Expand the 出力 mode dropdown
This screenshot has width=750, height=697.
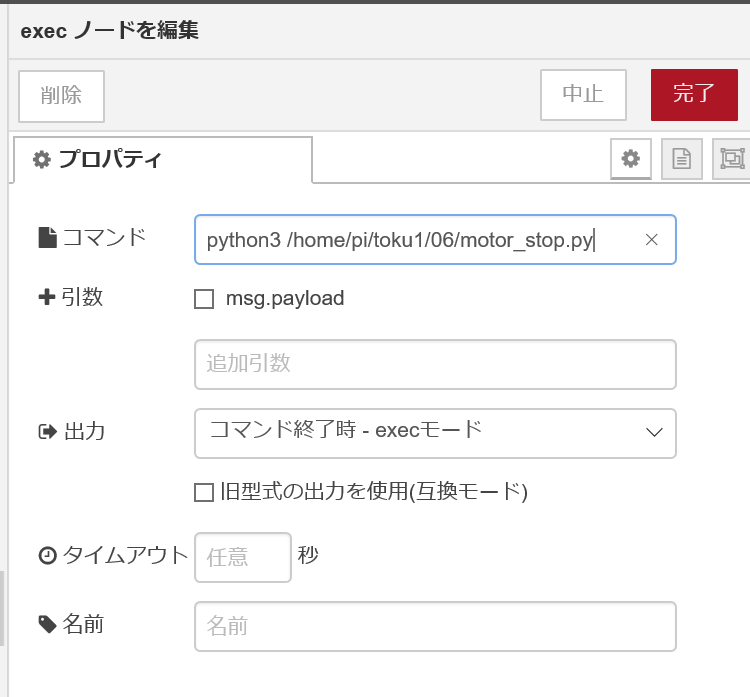(435, 432)
